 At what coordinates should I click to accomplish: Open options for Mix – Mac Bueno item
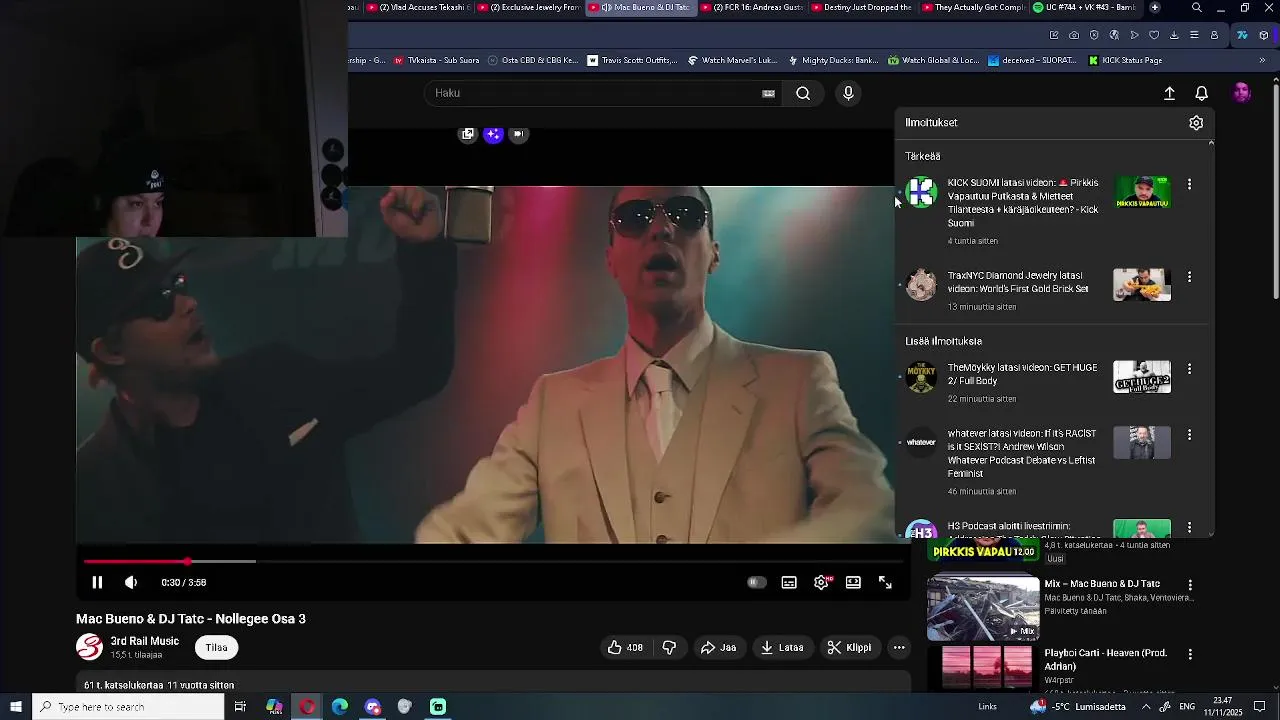tap(1190, 585)
